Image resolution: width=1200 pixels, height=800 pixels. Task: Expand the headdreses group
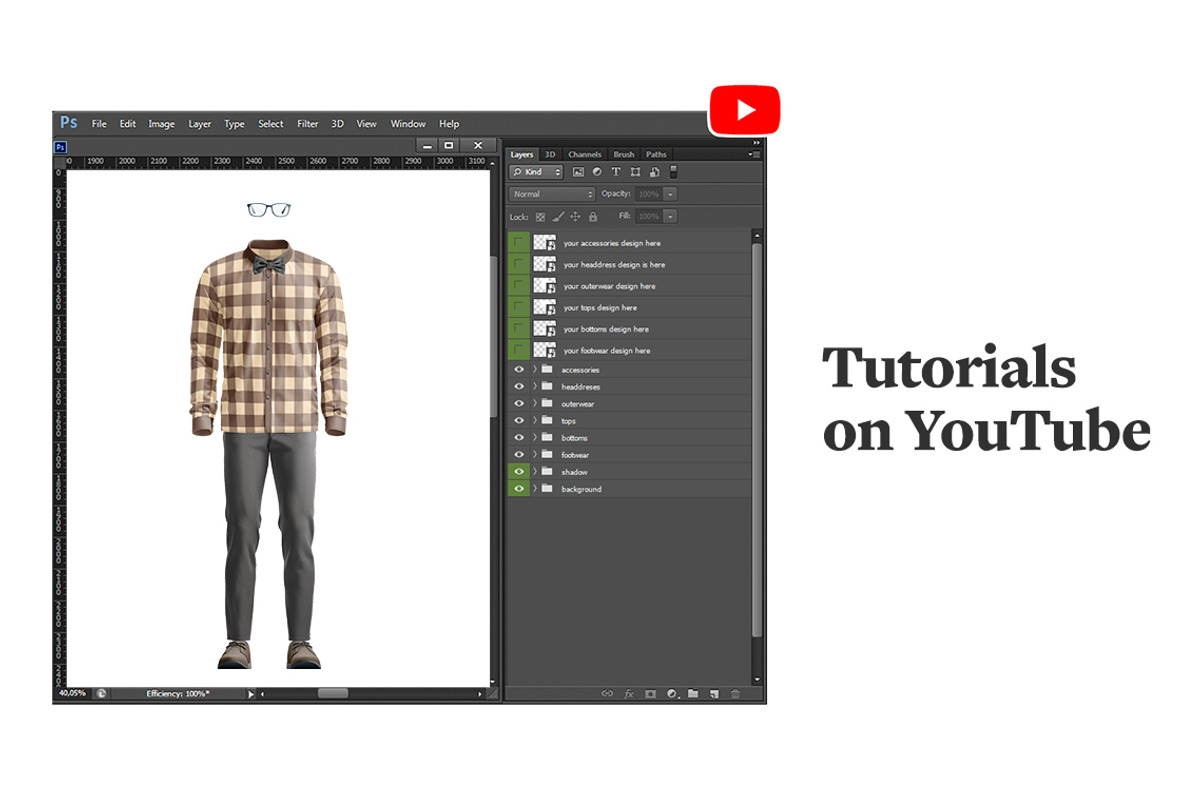click(x=535, y=386)
